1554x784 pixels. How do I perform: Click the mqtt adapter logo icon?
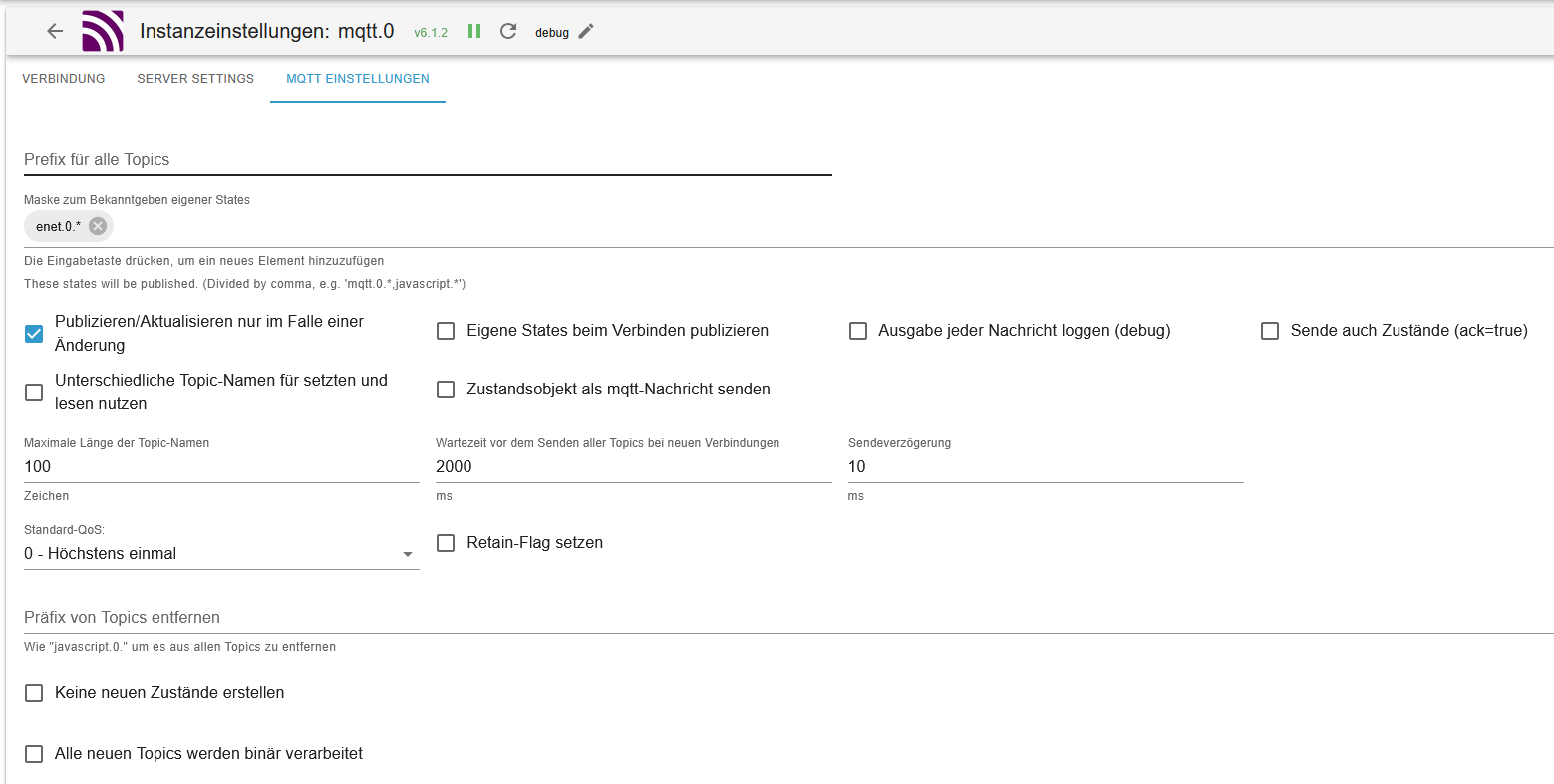pos(103,31)
